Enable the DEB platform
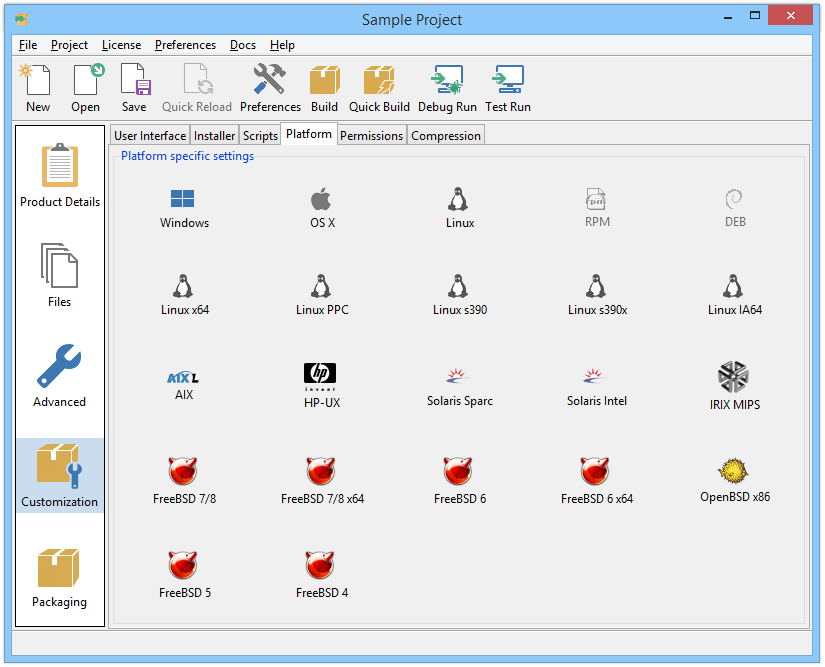Viewport: 825px width, 667px height. click(734, 207)
